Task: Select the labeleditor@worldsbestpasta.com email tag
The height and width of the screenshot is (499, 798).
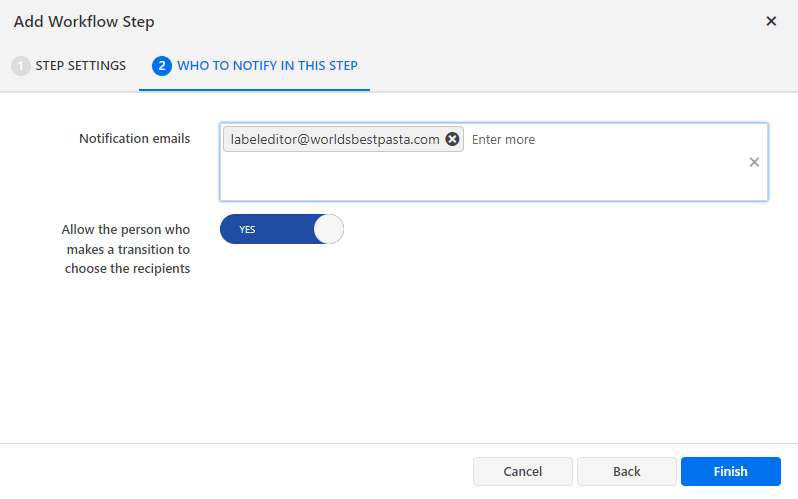Action: click(335, 140)
